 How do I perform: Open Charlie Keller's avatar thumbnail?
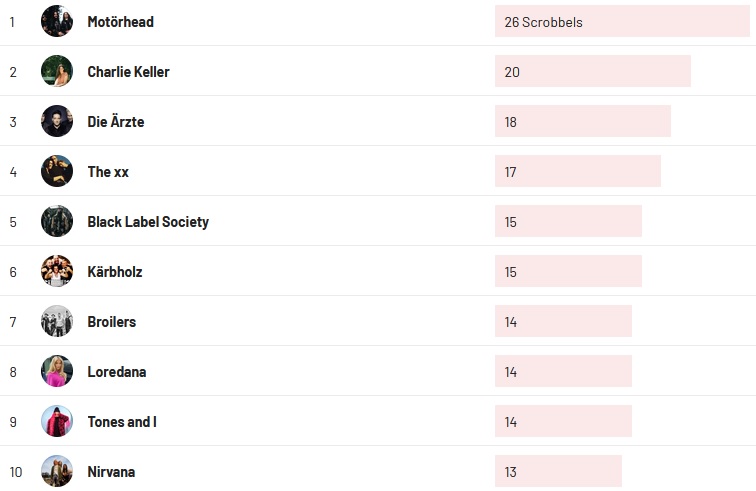point(57,71)
